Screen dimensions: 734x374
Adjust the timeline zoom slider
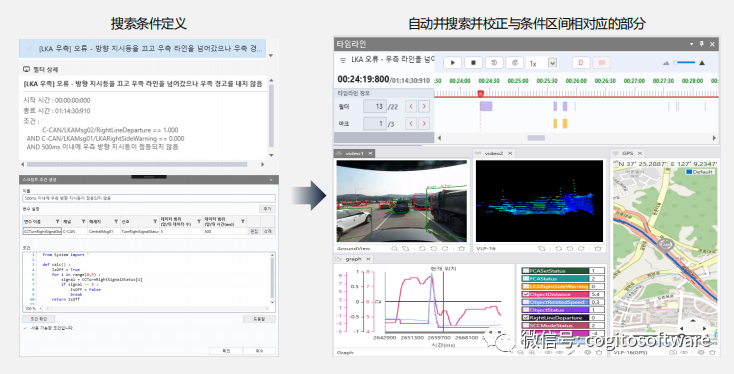pos(684,63)
